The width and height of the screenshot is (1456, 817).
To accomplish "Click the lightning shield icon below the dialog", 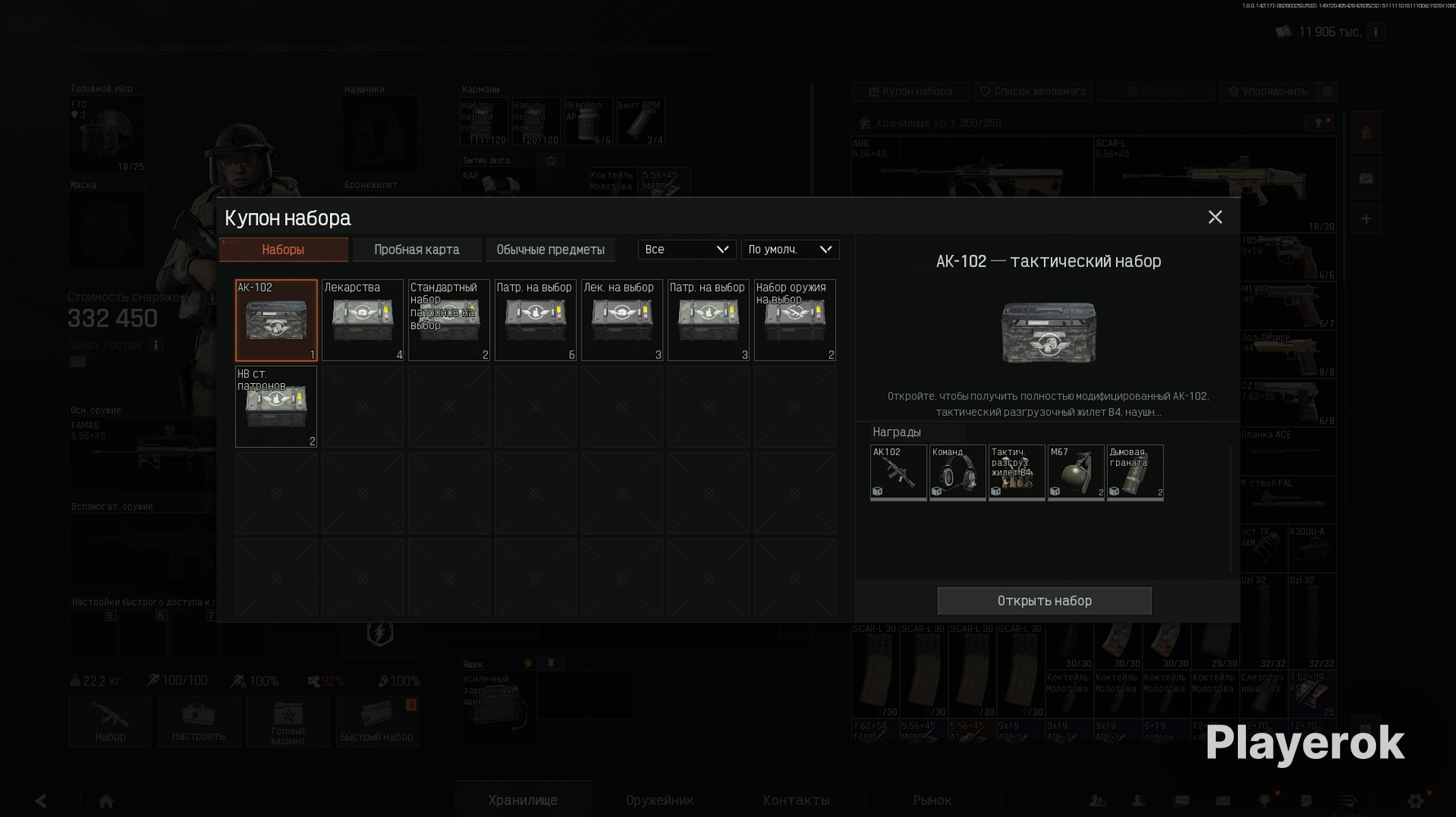I will (380, 632).
